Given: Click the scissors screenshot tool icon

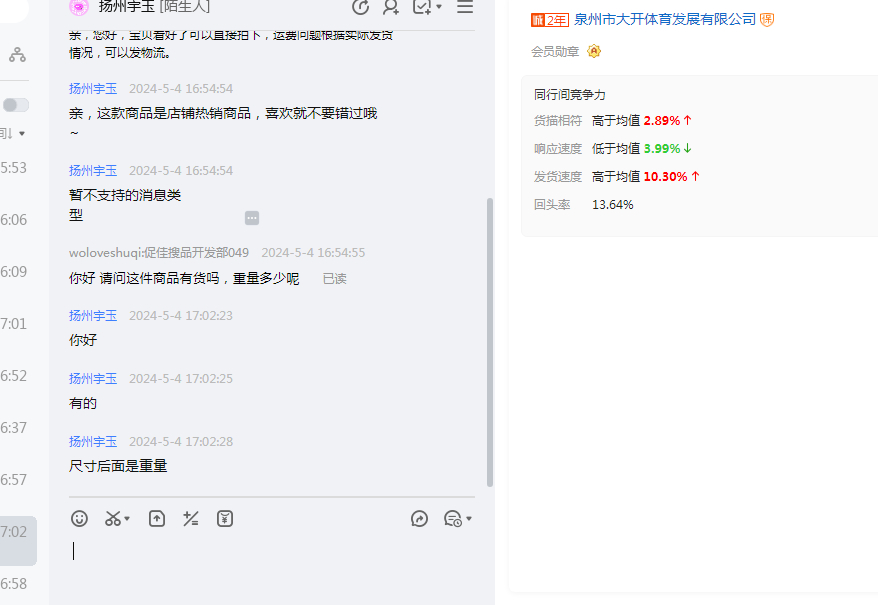Looking at the screenshot, I should coord(113,519).
